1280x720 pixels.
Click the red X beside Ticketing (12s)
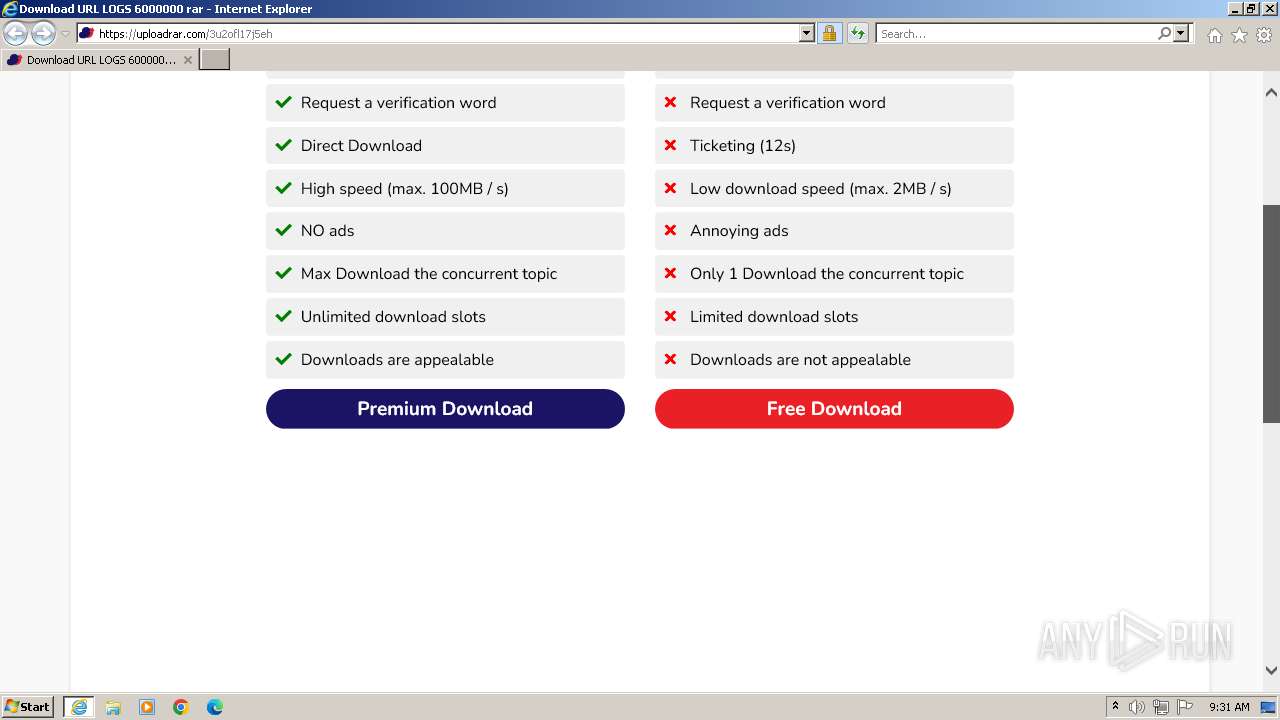point(670,145)
